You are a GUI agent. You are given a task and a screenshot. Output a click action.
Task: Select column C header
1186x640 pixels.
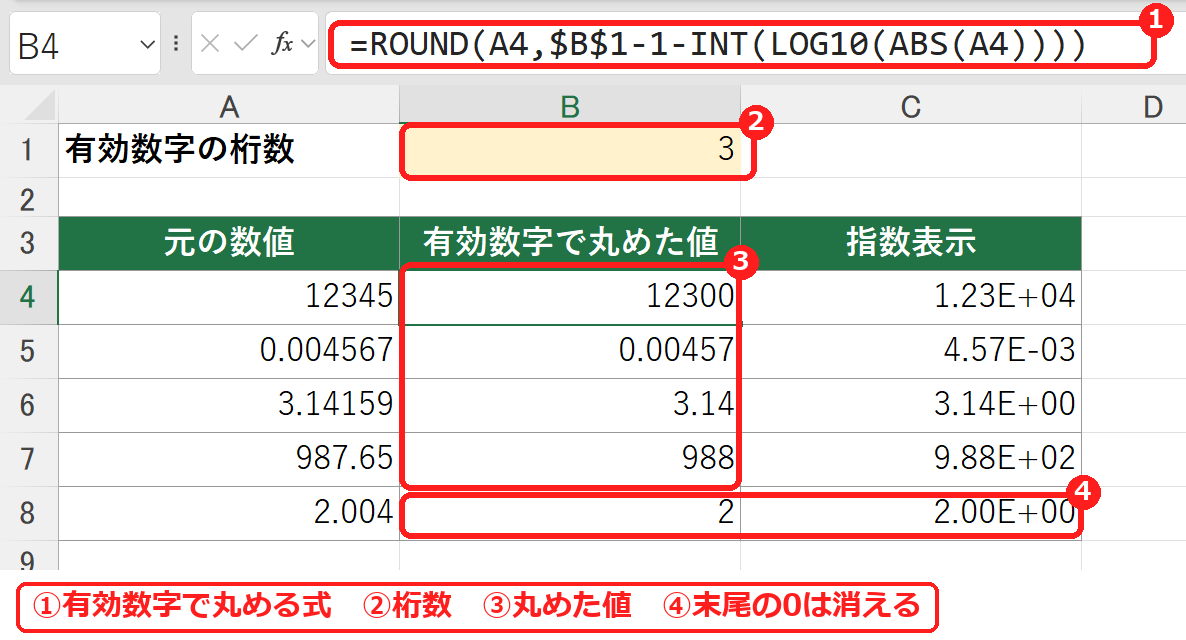pos(911,107)
